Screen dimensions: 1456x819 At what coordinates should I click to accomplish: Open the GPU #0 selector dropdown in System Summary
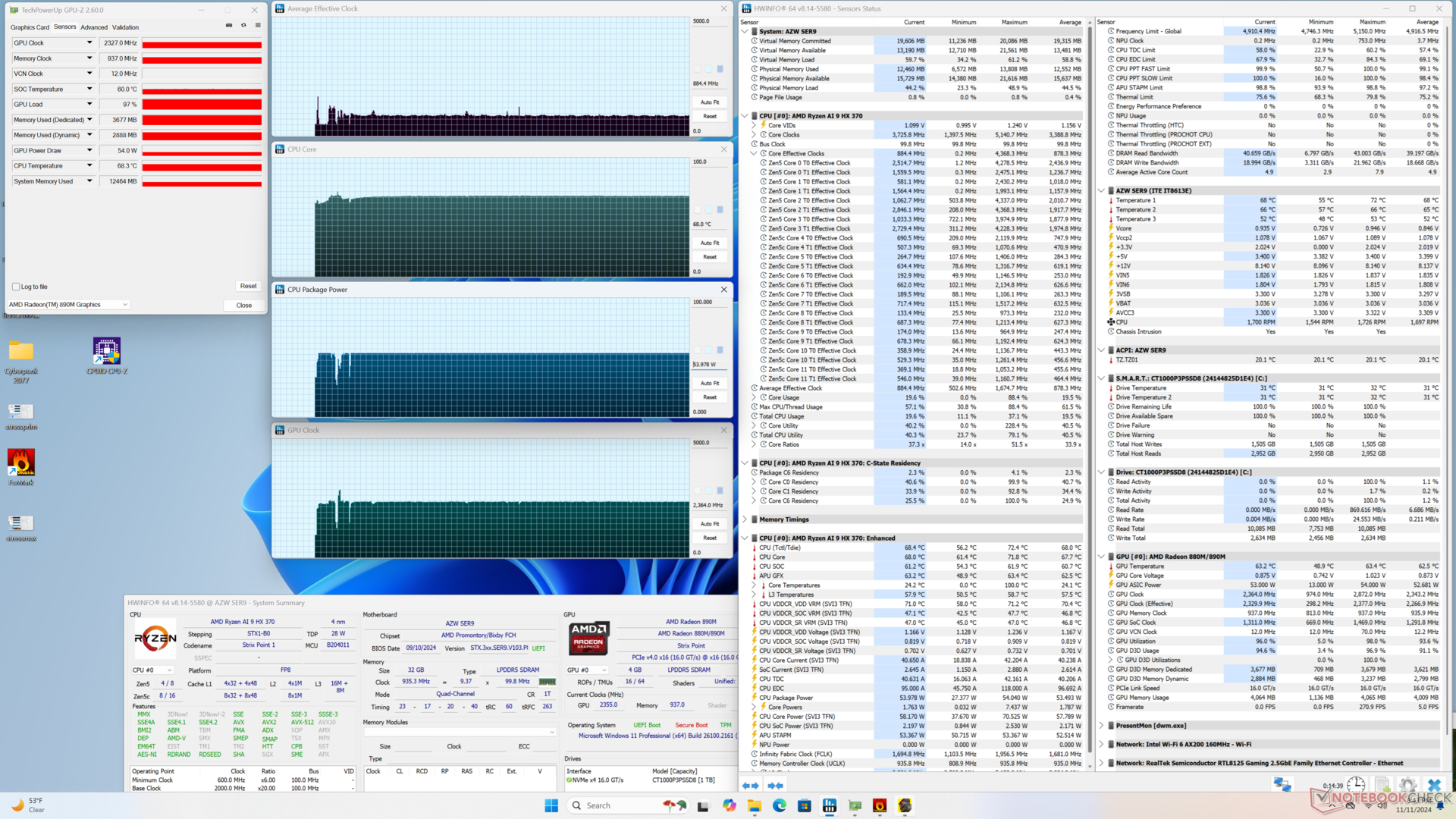point(588,670)
